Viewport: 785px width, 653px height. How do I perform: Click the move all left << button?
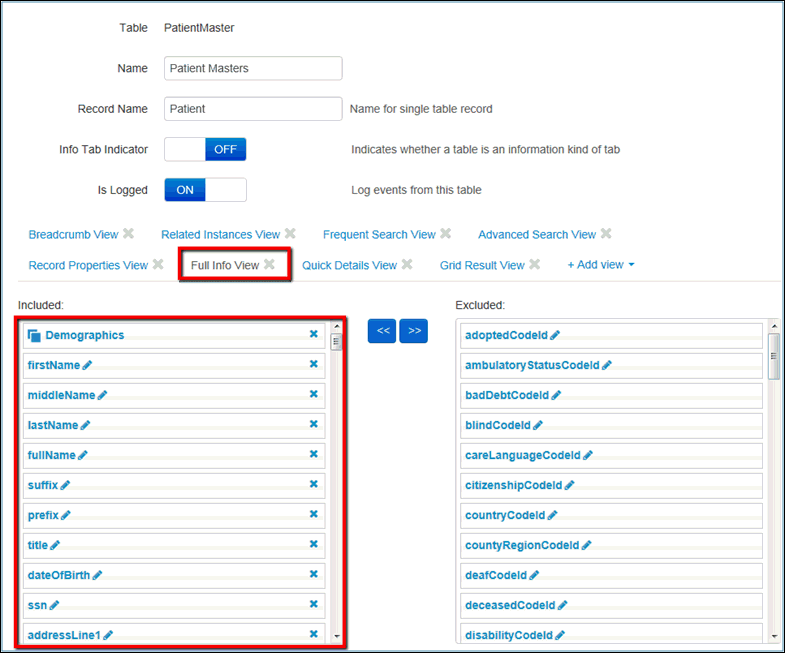click(381, 331)
